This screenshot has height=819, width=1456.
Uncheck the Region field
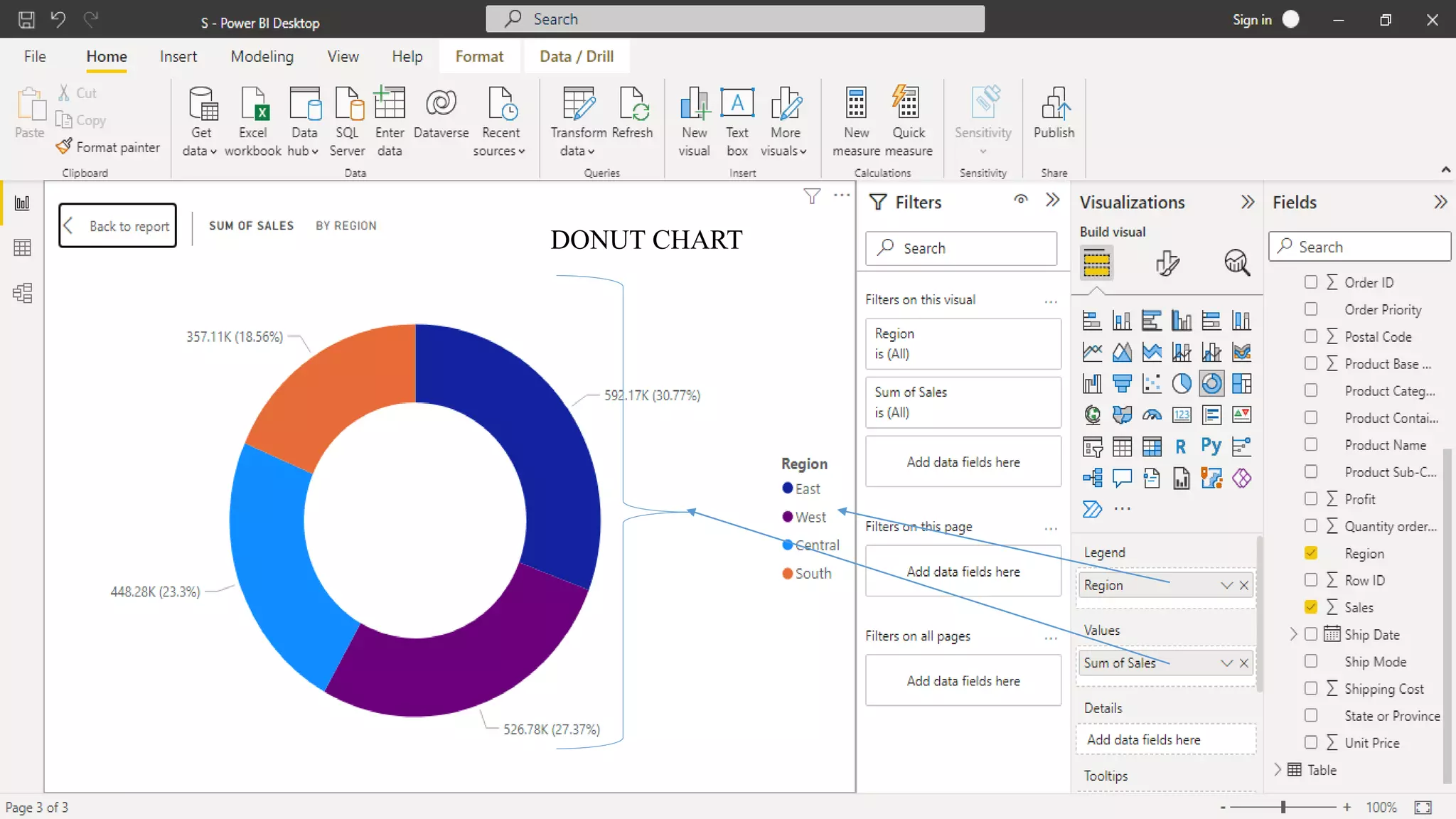[x=1311, y=553]
